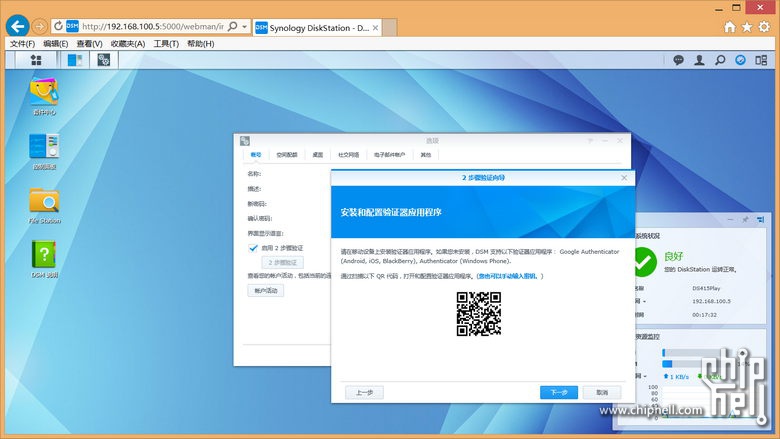Select the gear settings window icon in DSM taskbar
The height and width of the screenshot is (439, 780).
tap(103, 60)
